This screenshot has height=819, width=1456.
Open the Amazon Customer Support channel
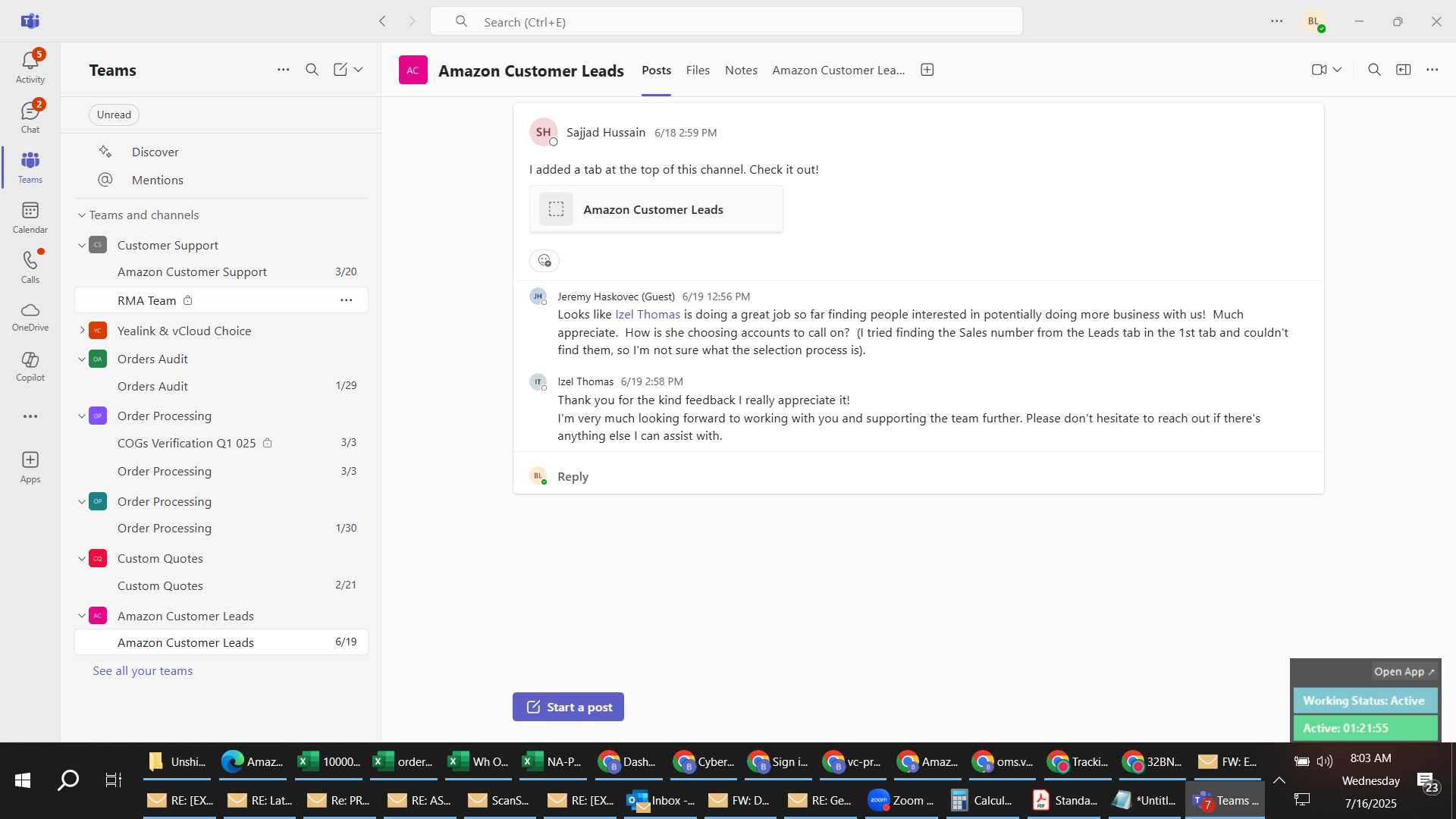pos(221,272)
